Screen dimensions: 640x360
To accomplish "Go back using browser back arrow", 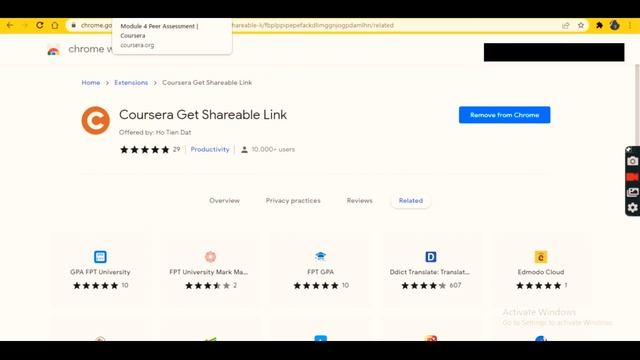I will point(10,25).
